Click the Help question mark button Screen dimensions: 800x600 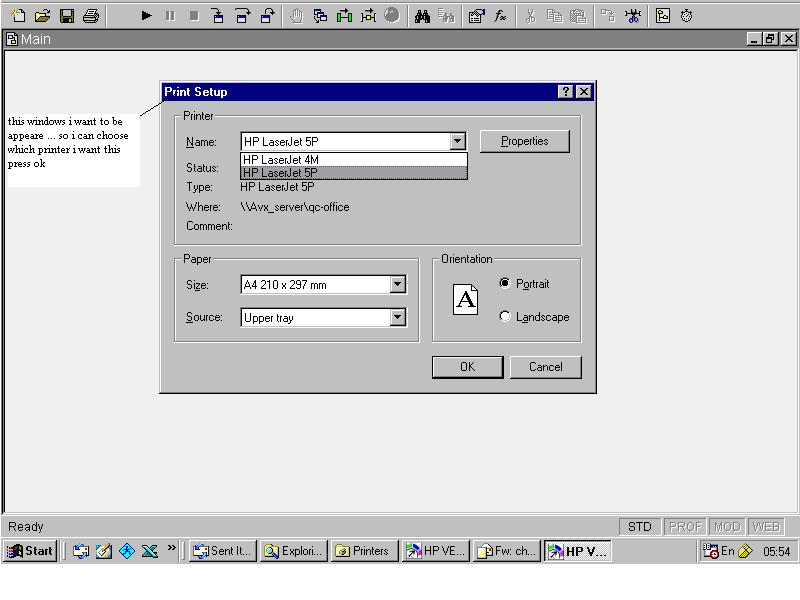(566, 92)
